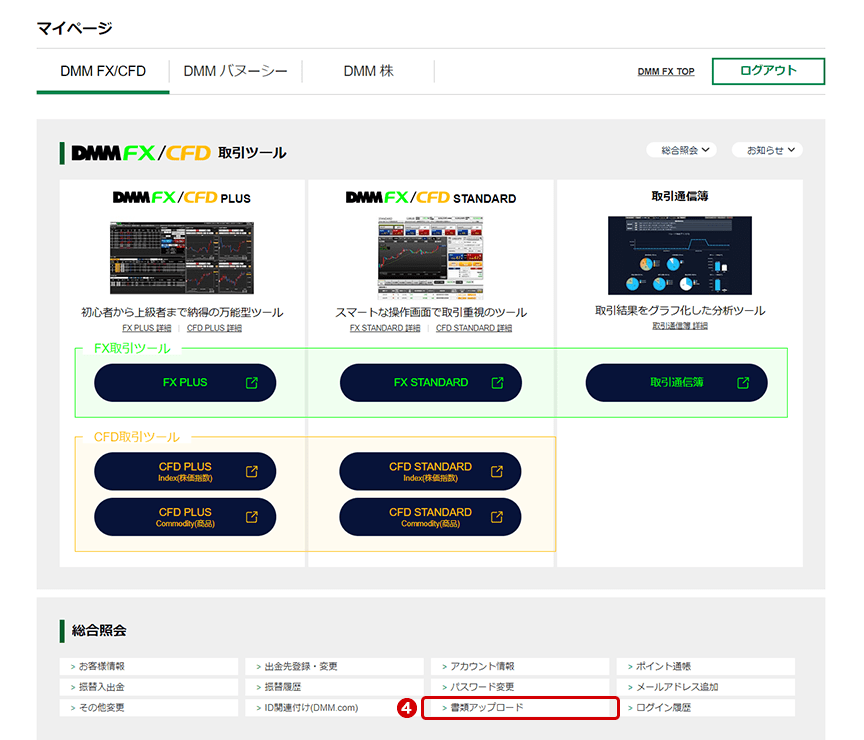Open 書類アップロード page
Screen dimensions: 864x740
520,707
